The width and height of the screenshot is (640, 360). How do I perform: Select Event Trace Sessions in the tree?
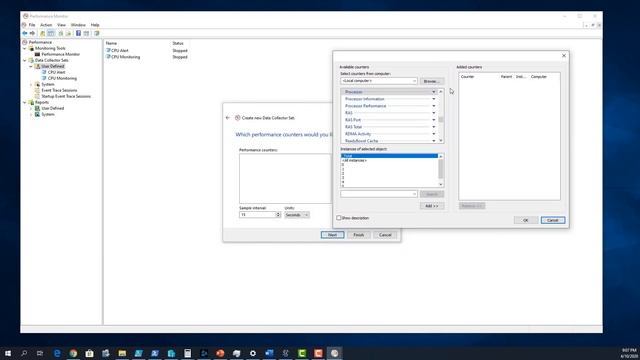pyautogui.click(x=59, y=90)
